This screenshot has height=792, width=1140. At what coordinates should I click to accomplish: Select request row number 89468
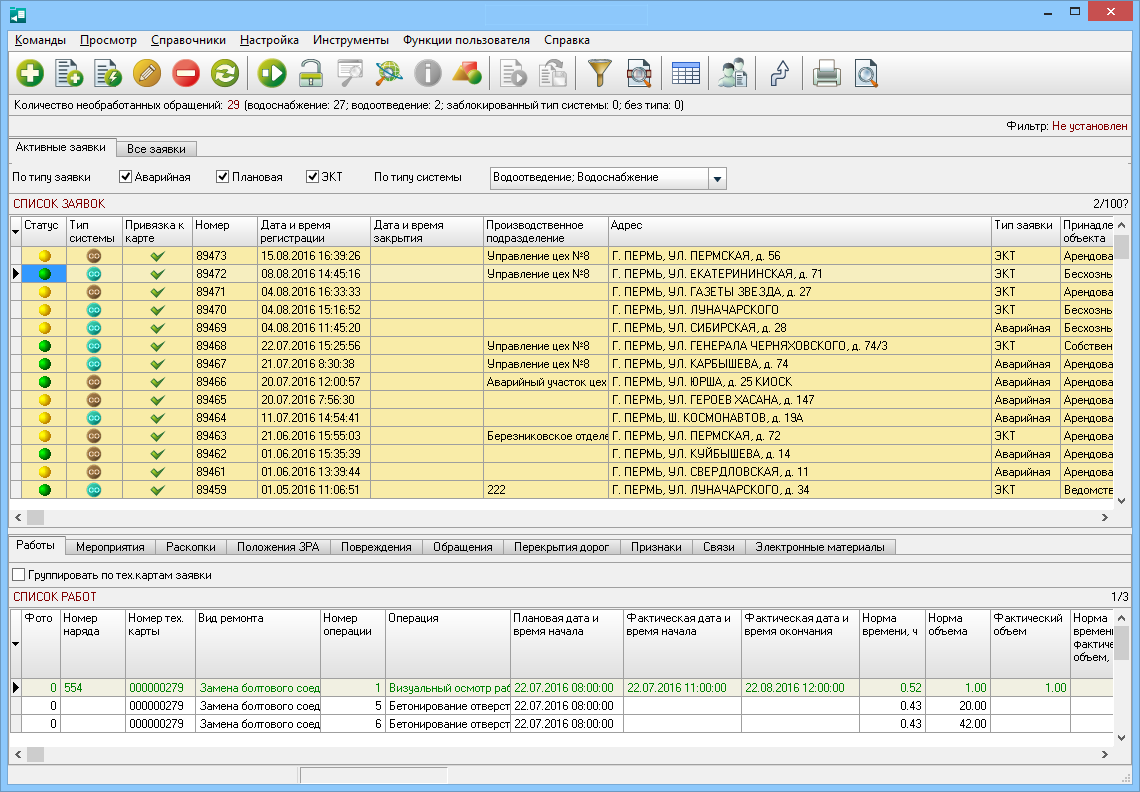click(211, 346)
